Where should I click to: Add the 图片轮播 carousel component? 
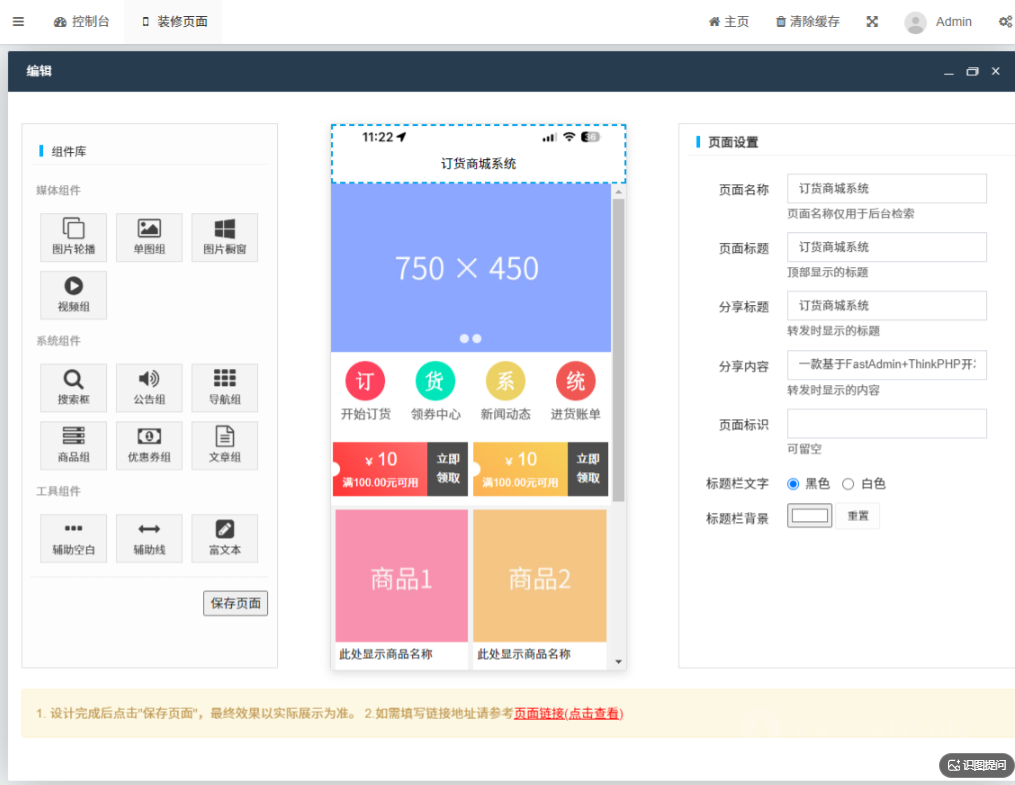pos(73,237)
